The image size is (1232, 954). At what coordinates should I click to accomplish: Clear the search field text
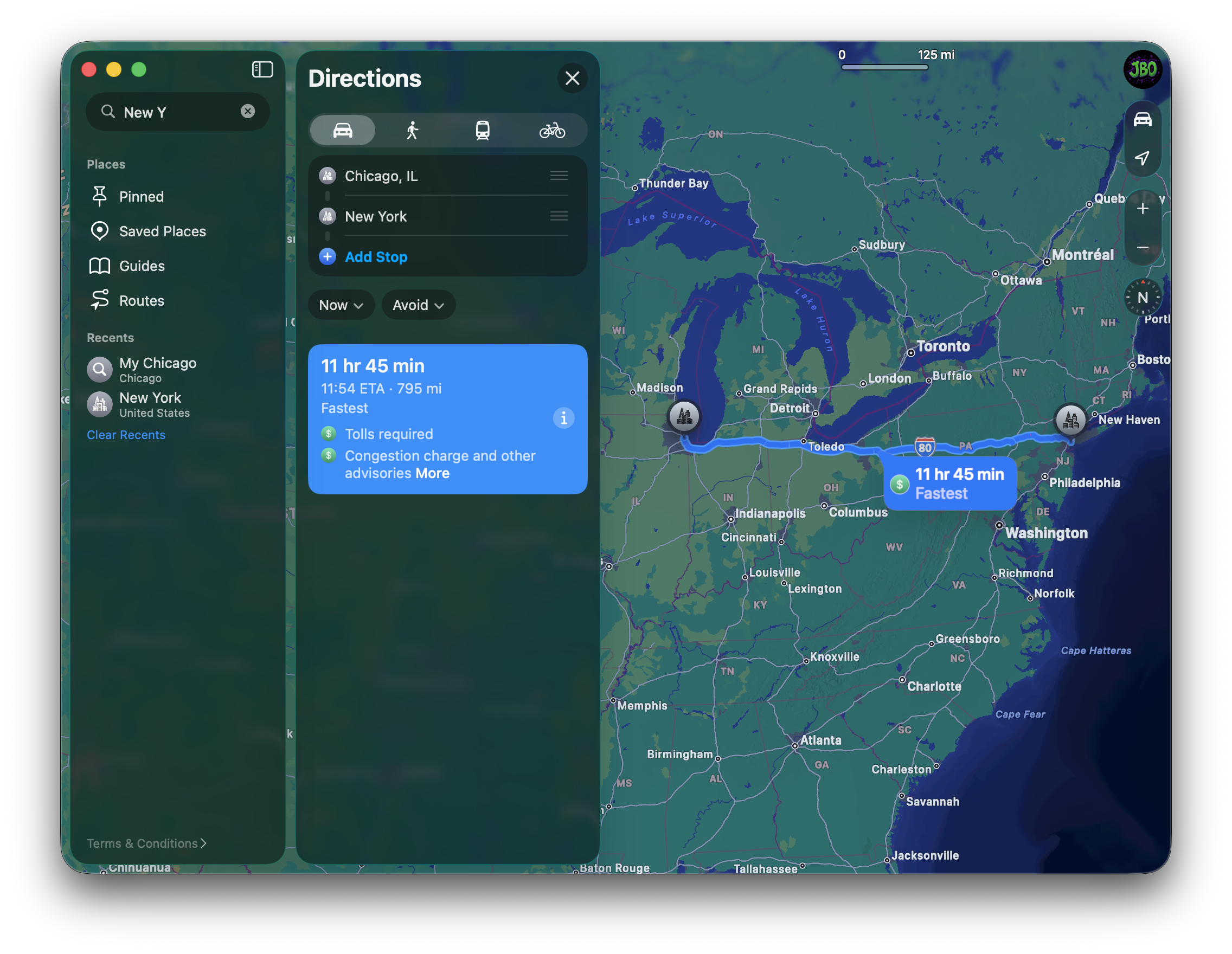pos(248,112)
